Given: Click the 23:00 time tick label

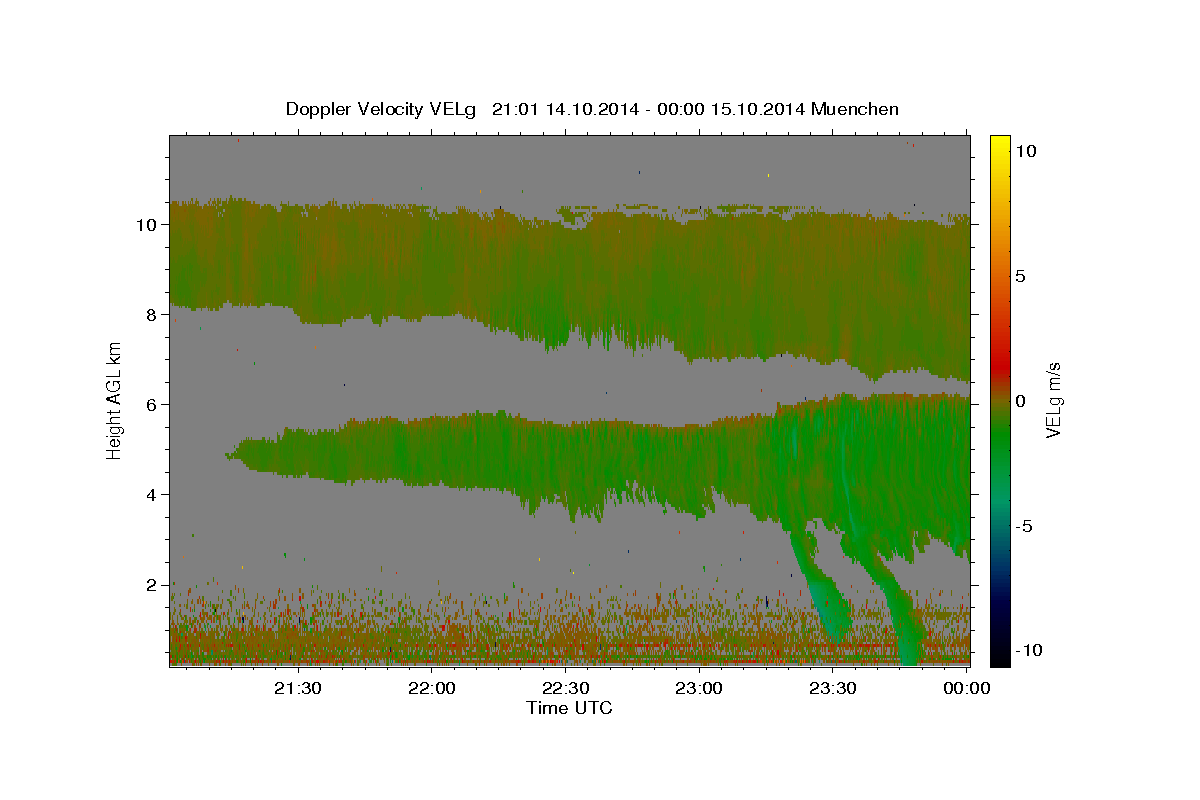Looking at the screenshot, I should coord(699,688).
